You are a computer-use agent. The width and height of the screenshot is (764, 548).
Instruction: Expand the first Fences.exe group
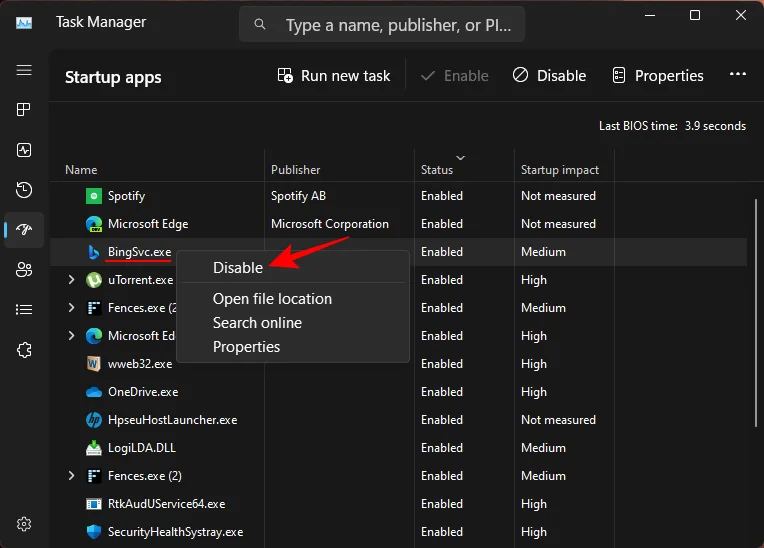pos(71,308)
